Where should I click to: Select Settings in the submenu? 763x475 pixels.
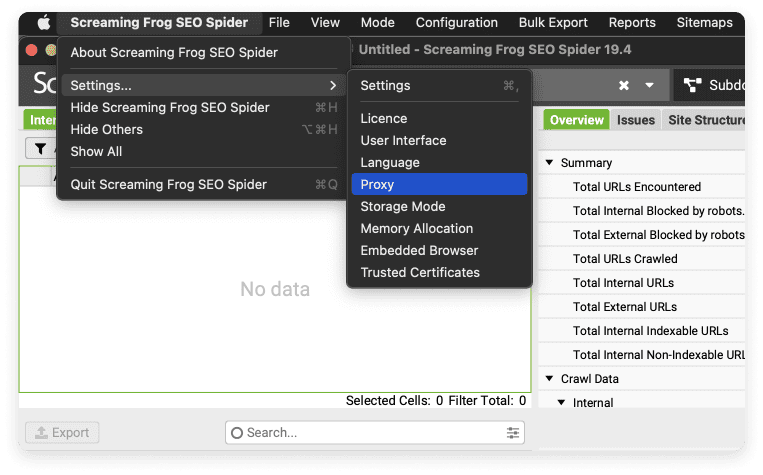click(439, 86)
